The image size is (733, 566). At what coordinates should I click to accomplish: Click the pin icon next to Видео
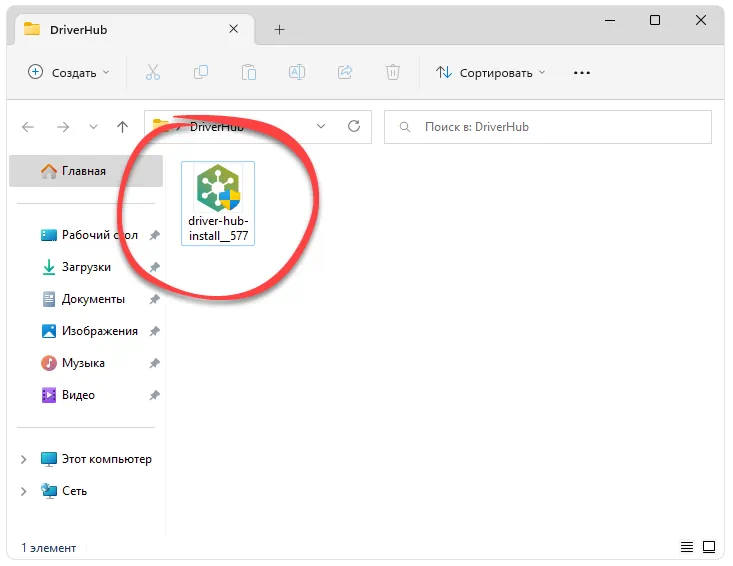coord(154,395)
